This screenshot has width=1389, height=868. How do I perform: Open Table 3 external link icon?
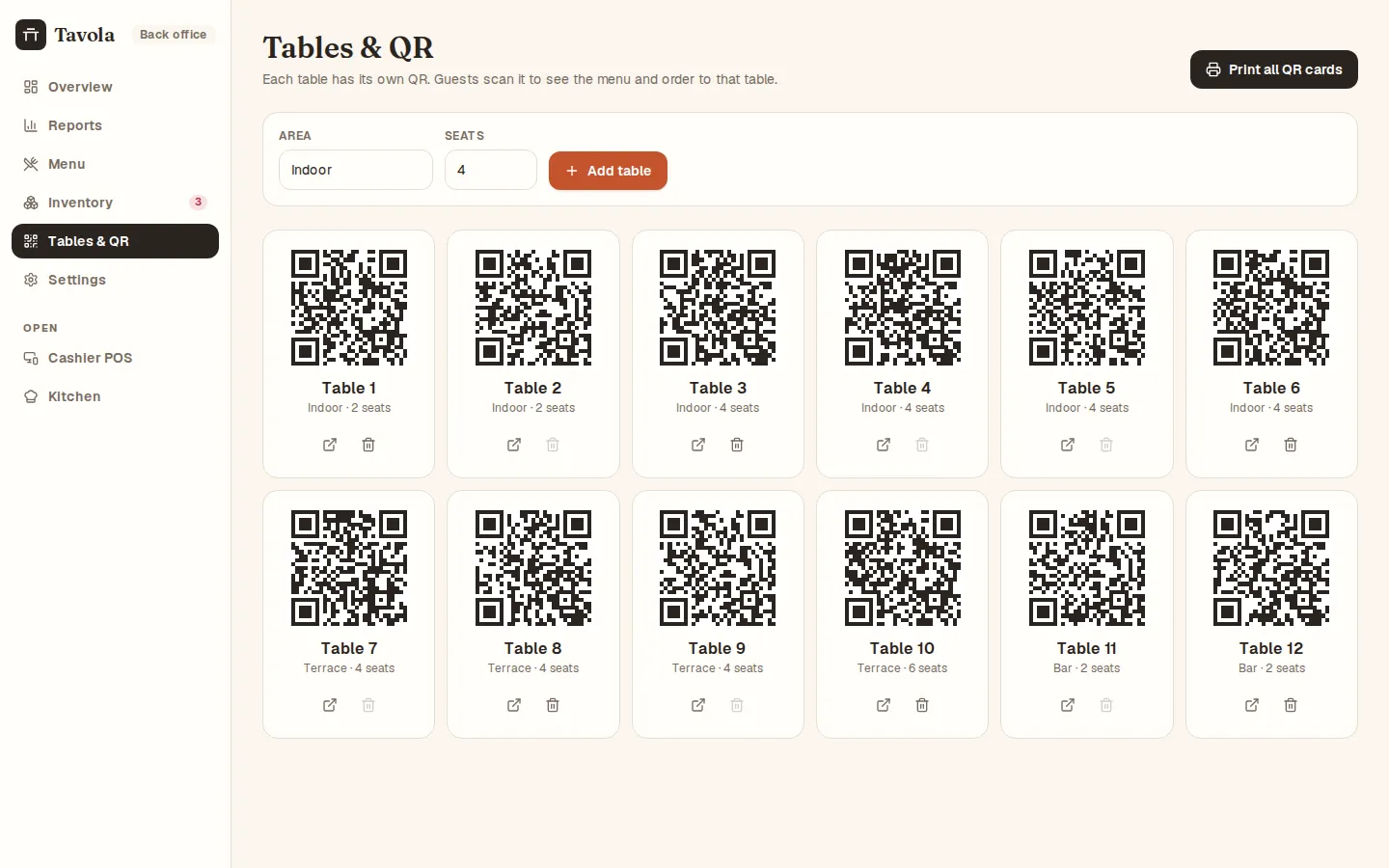[698, 445]
